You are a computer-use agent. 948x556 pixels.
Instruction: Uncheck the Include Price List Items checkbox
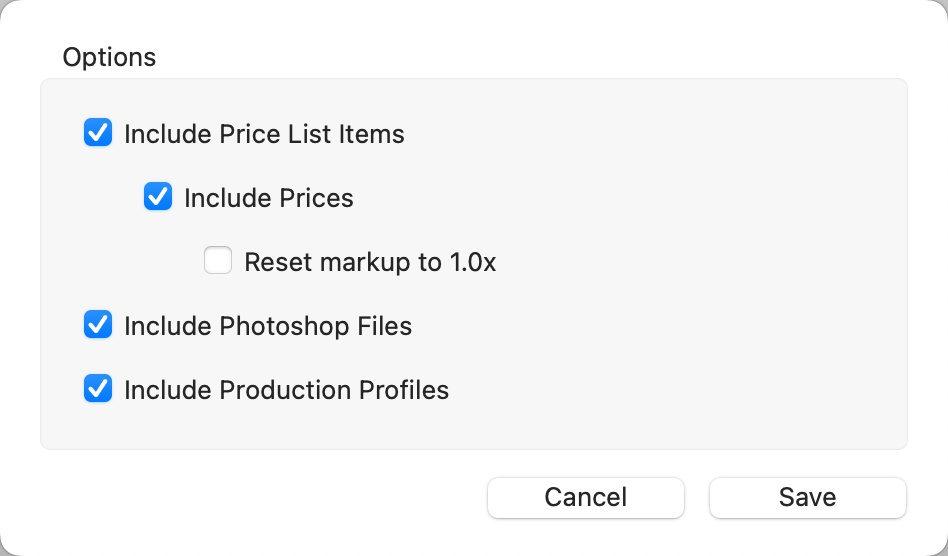coord(98,133)
